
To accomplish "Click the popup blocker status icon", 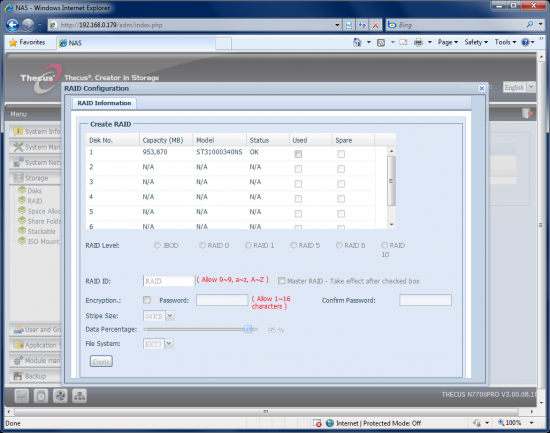I will point(317,423).
